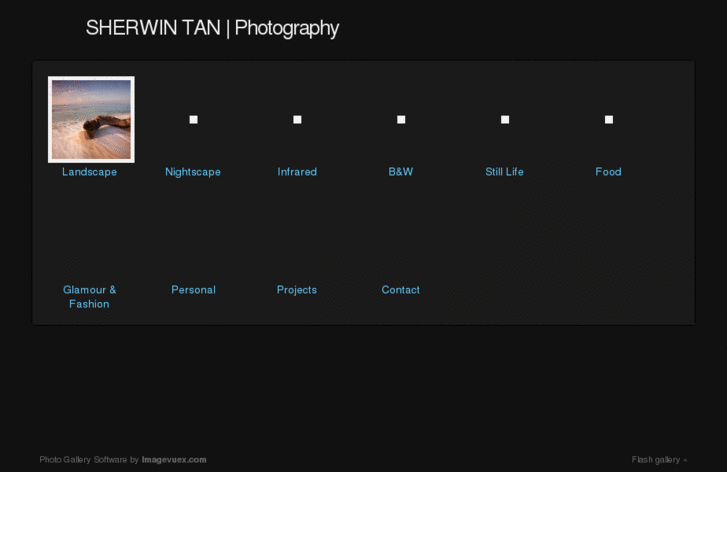Click the Food placeholder thumbnail square
The height and width of the screenshot is (545, 727).
(609, 120)
